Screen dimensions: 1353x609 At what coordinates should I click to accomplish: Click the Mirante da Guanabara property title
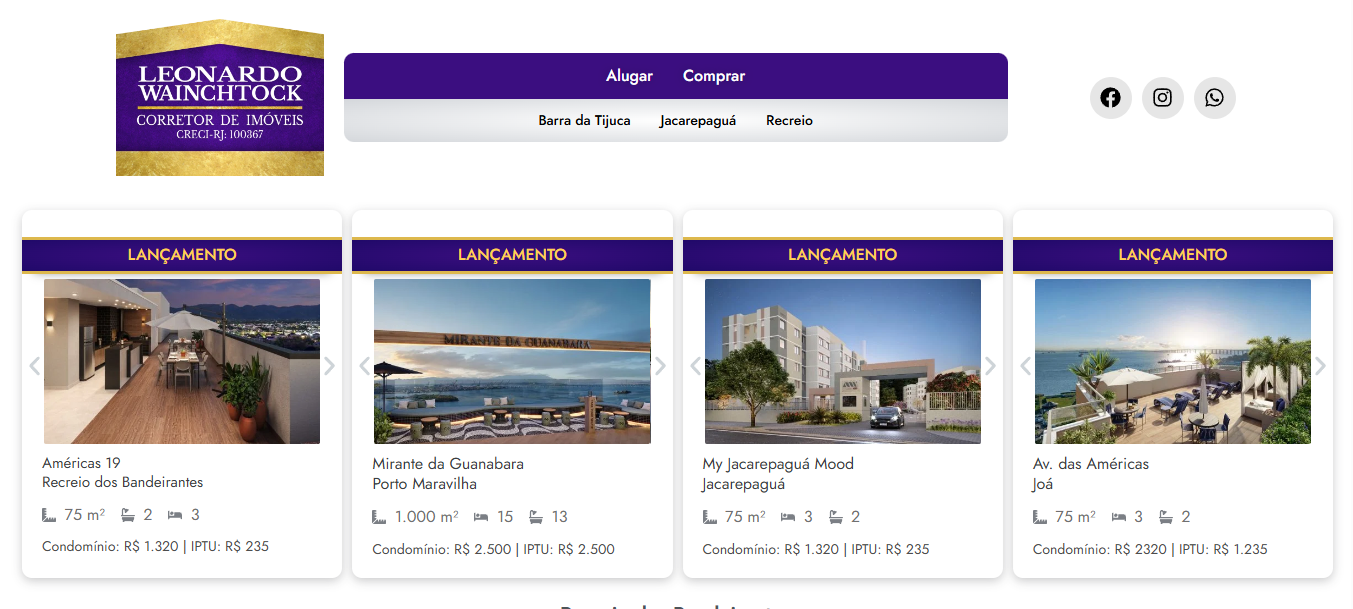coord(448,464)
